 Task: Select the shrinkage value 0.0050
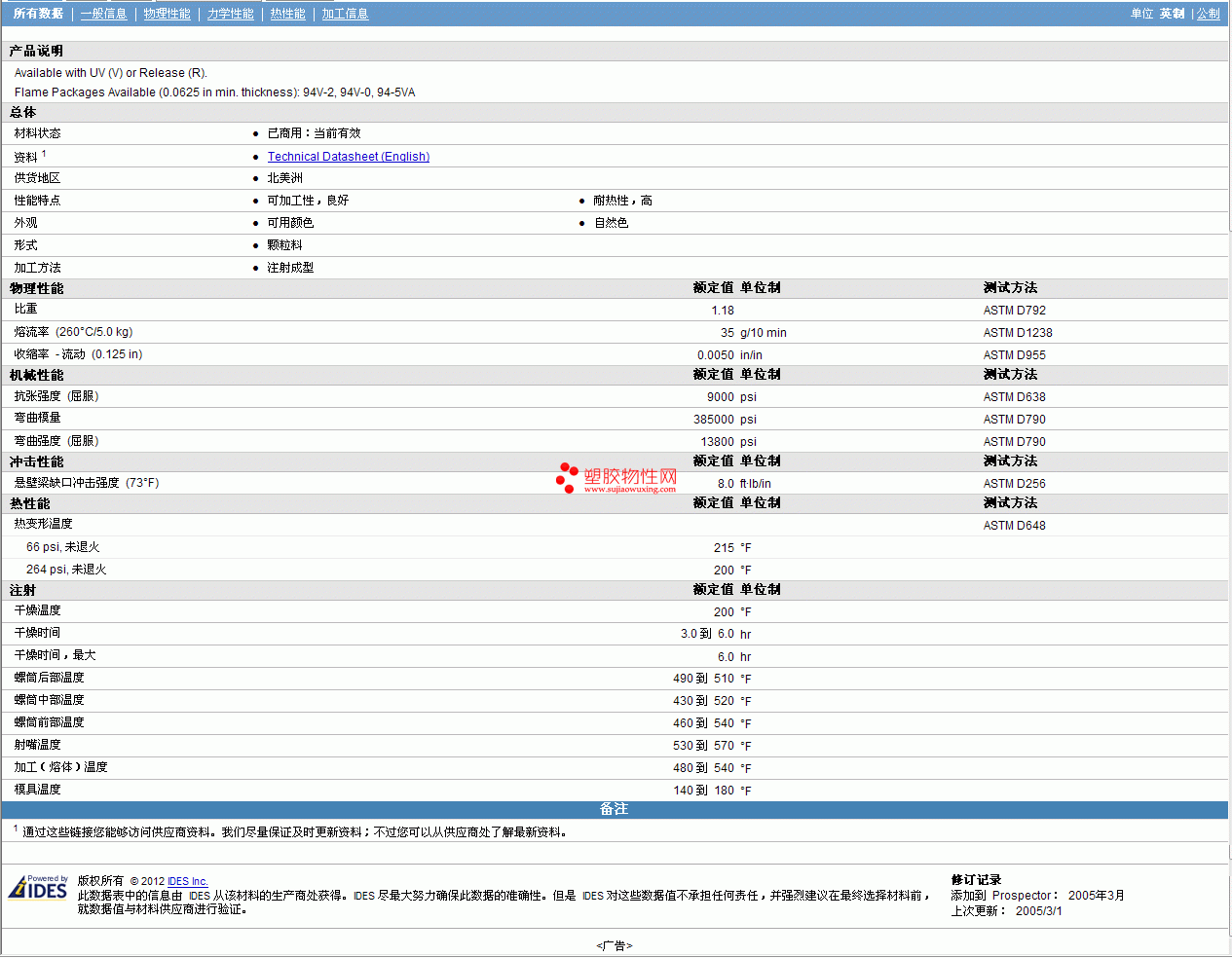[716, 355]
